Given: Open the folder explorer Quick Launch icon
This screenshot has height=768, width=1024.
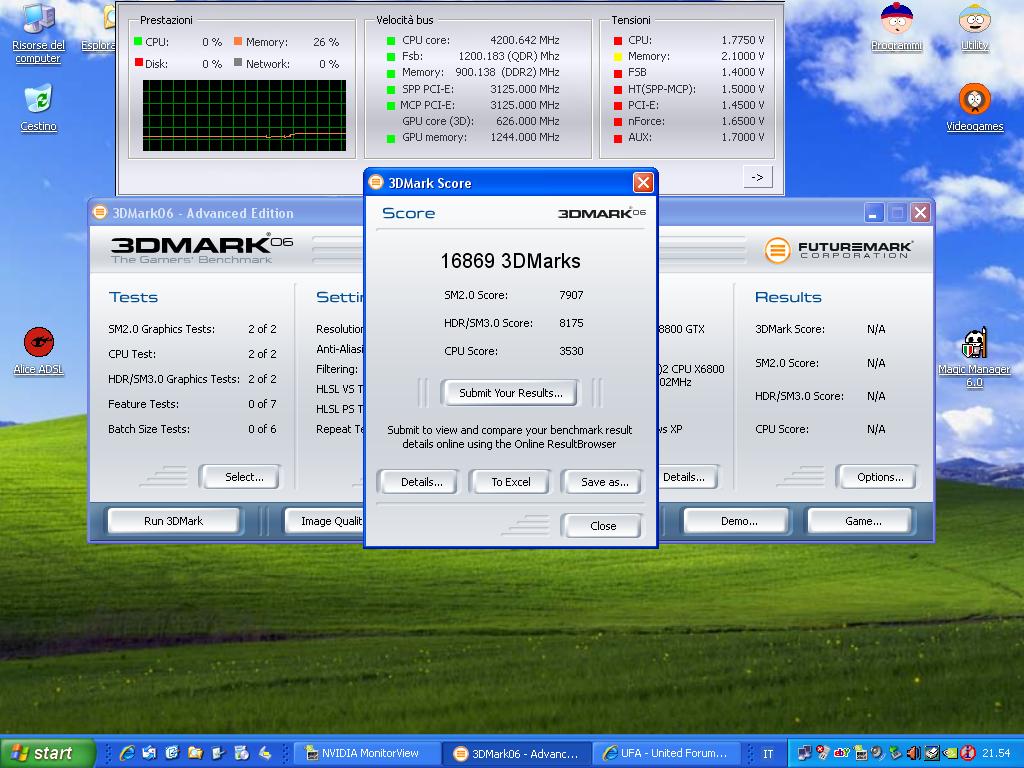Looking at the screenshot, I should tap(195, 753).
